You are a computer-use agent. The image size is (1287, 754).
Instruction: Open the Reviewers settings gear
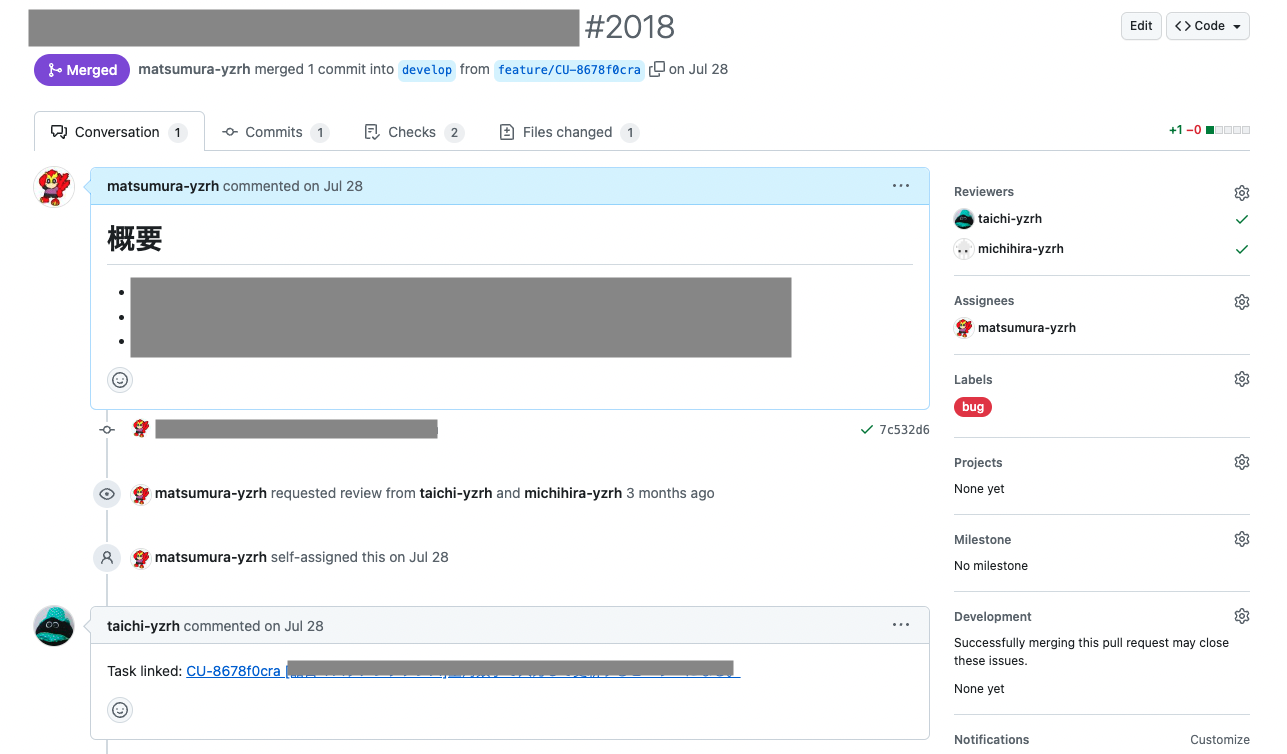pyautogui.click(x=1241, y=192)
